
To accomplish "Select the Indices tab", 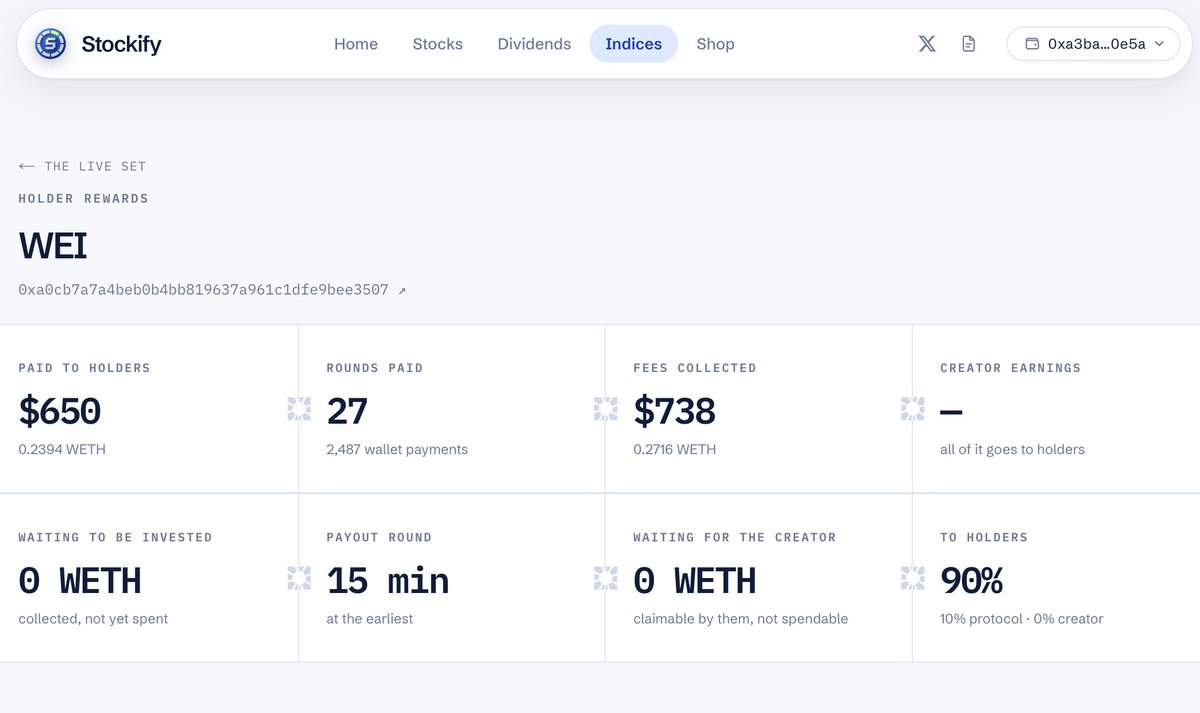I will (634, 44).
